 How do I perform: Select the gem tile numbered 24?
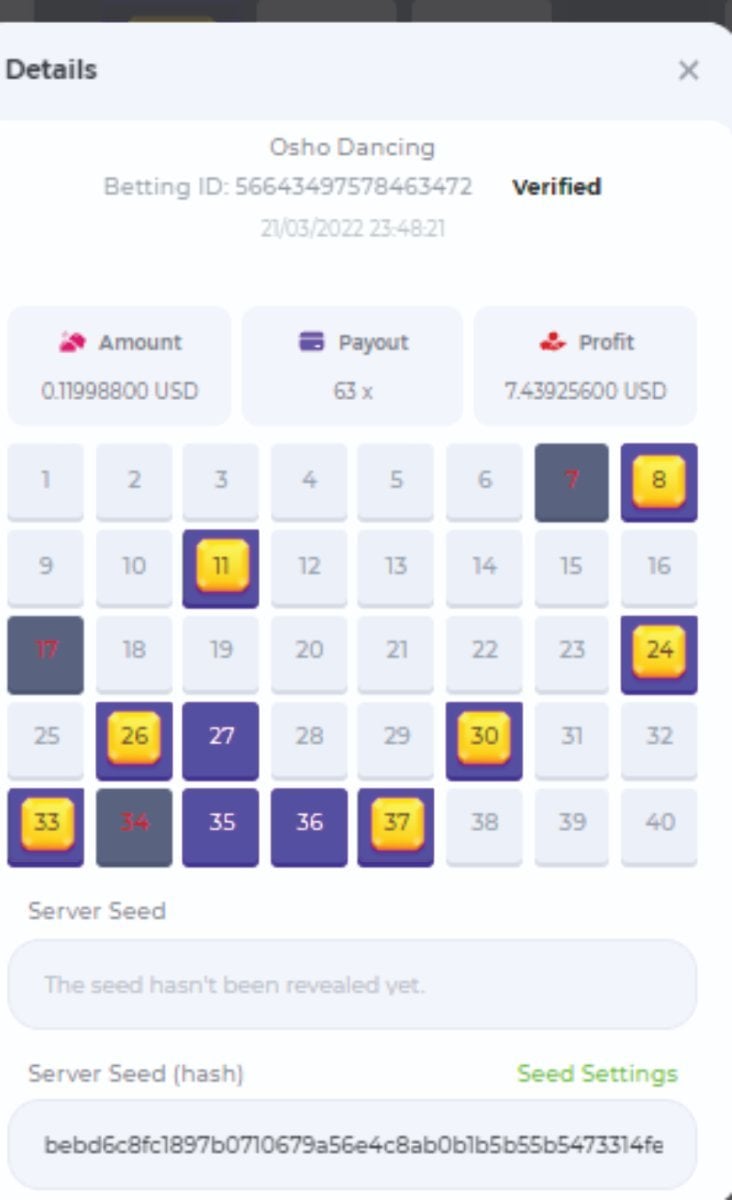pyautogui.click(x=659, y=651)
